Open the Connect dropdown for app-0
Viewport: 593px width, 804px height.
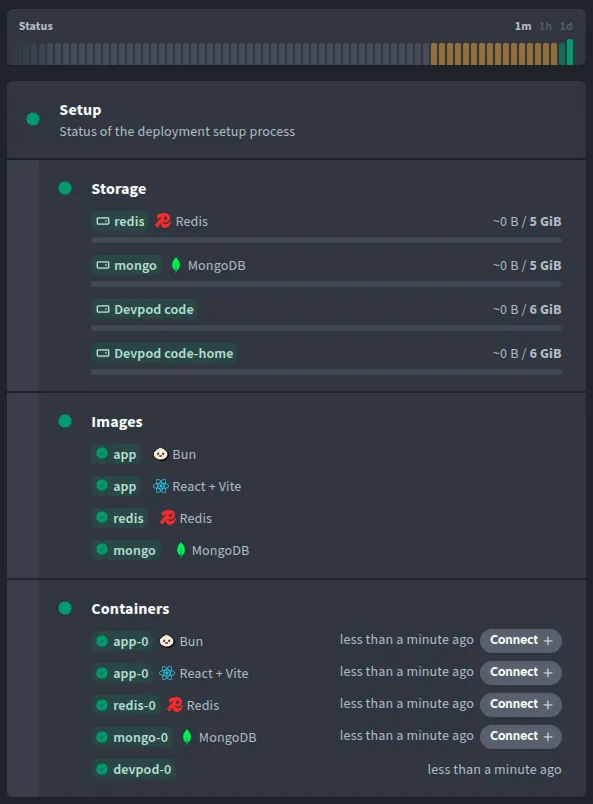pos(520,641)
